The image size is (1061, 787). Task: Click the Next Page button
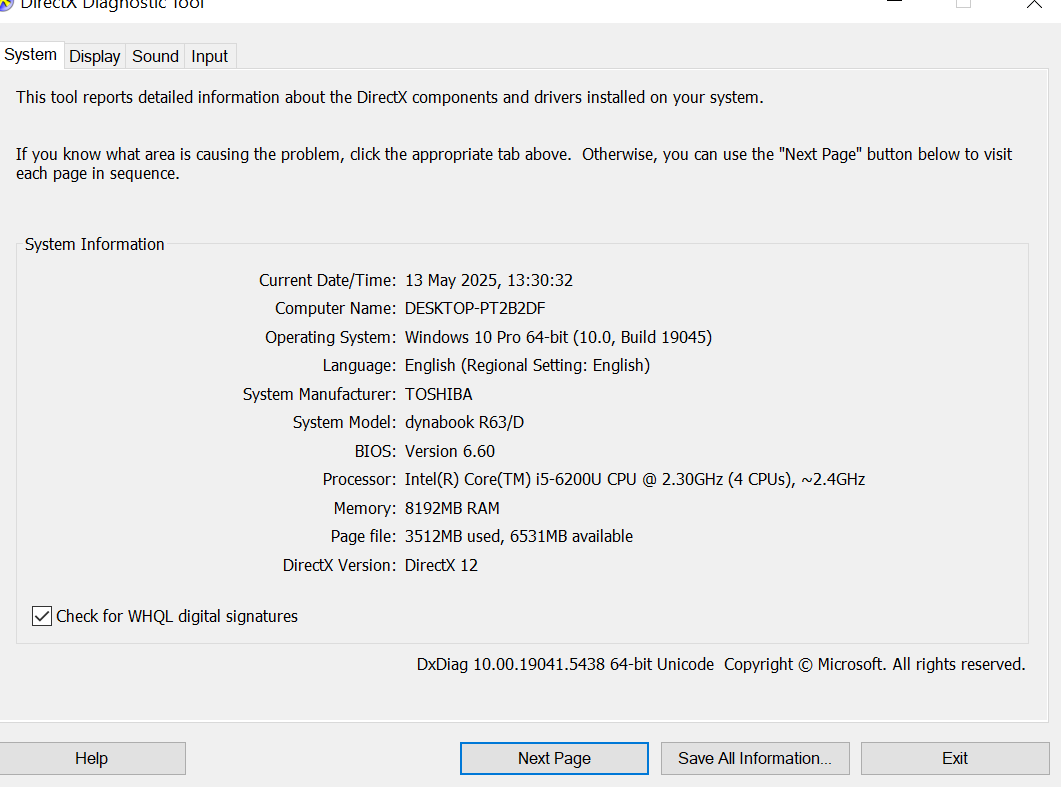coord(553,758)
